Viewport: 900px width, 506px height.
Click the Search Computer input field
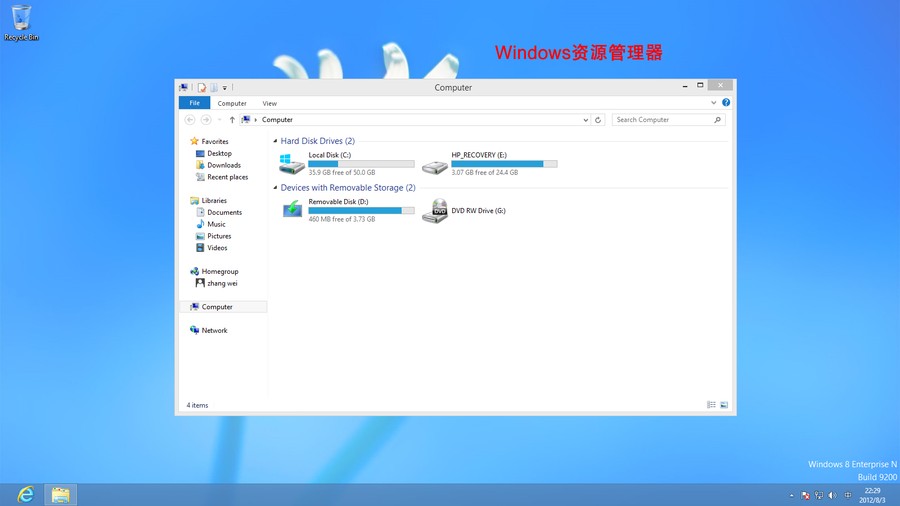[662, 120]
